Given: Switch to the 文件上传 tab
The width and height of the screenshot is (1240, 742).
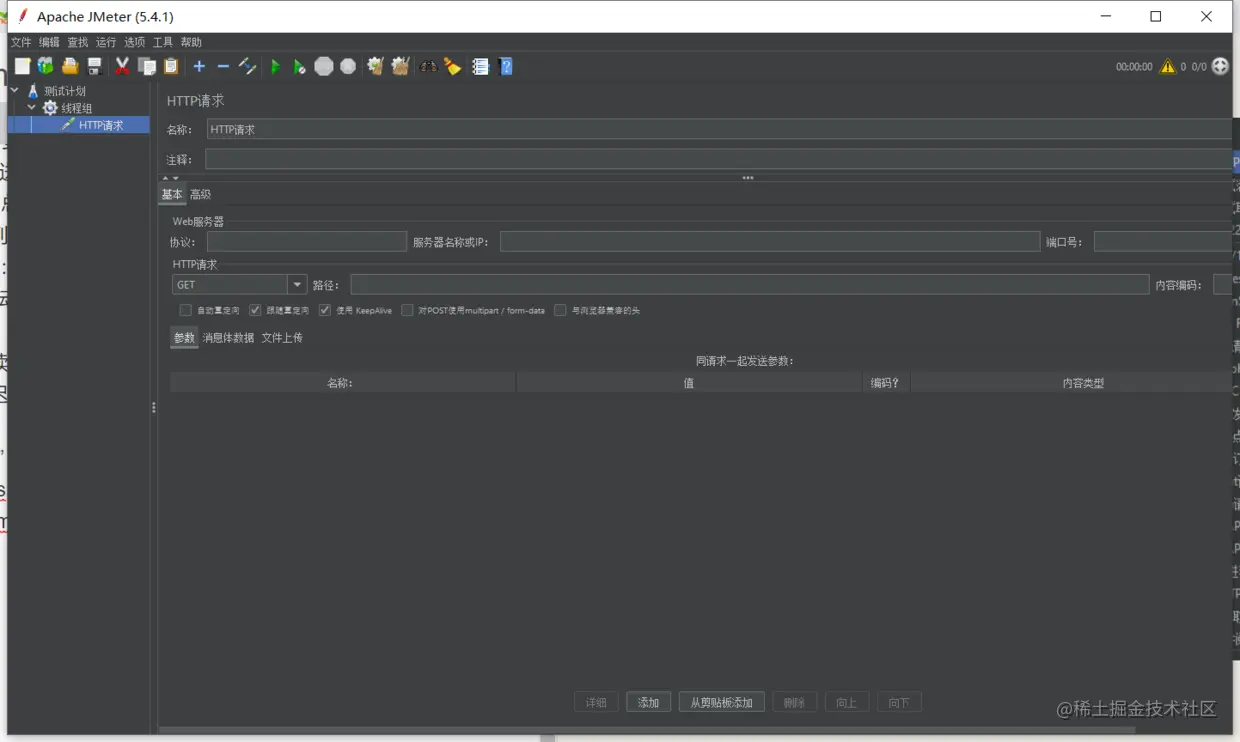Looking at the screenshot, I should coord(282,338).
